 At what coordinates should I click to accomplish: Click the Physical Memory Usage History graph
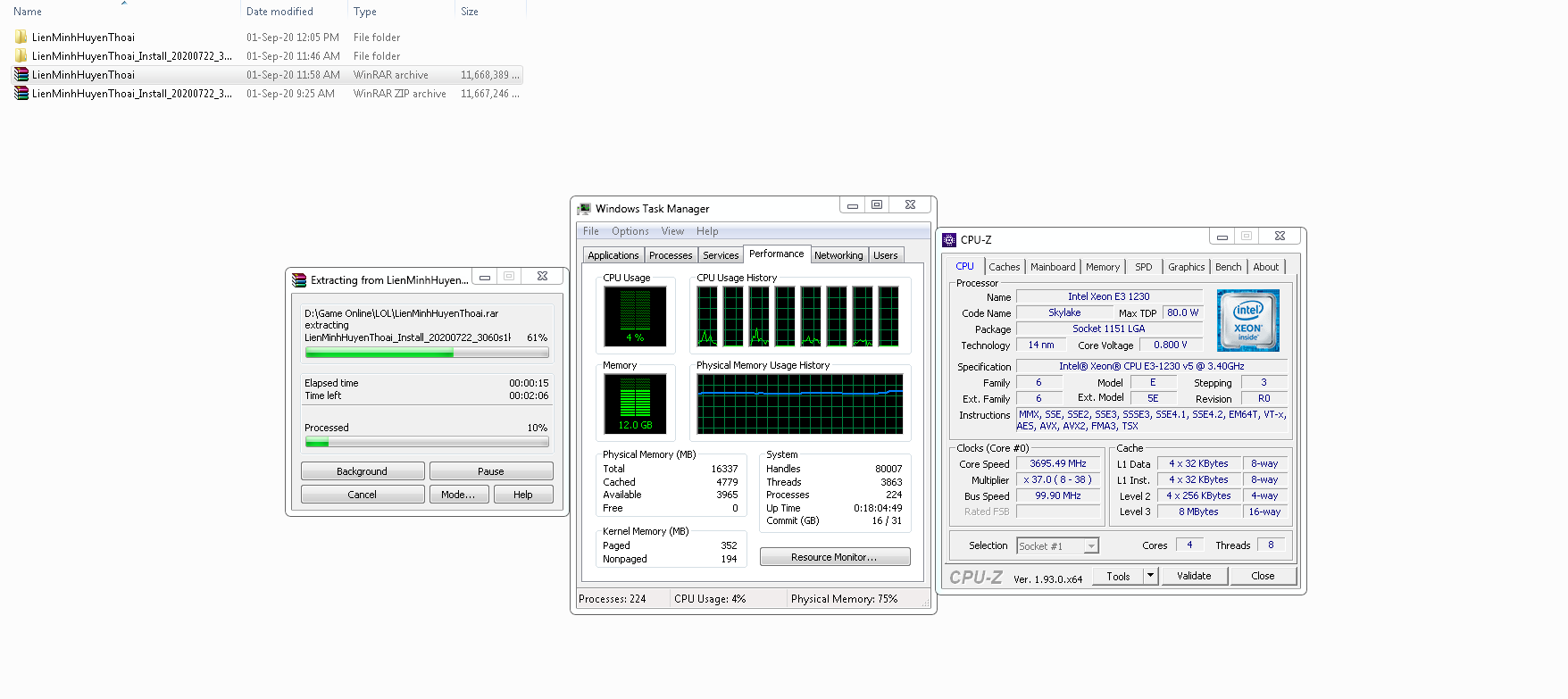[x=800, y=404]
